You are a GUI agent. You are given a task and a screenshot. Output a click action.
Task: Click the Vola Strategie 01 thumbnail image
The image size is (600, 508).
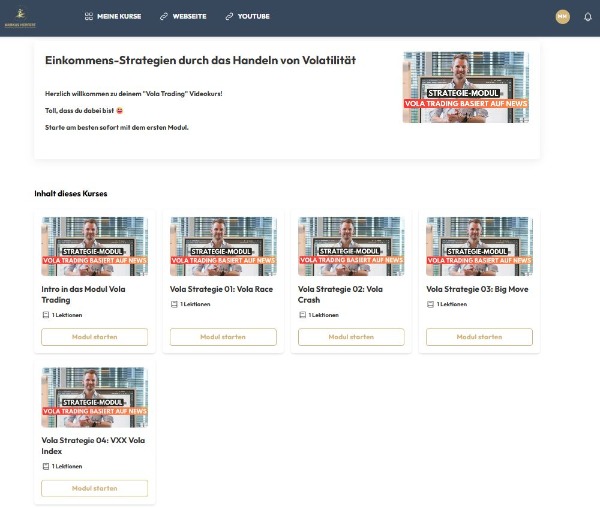point(222,246)
